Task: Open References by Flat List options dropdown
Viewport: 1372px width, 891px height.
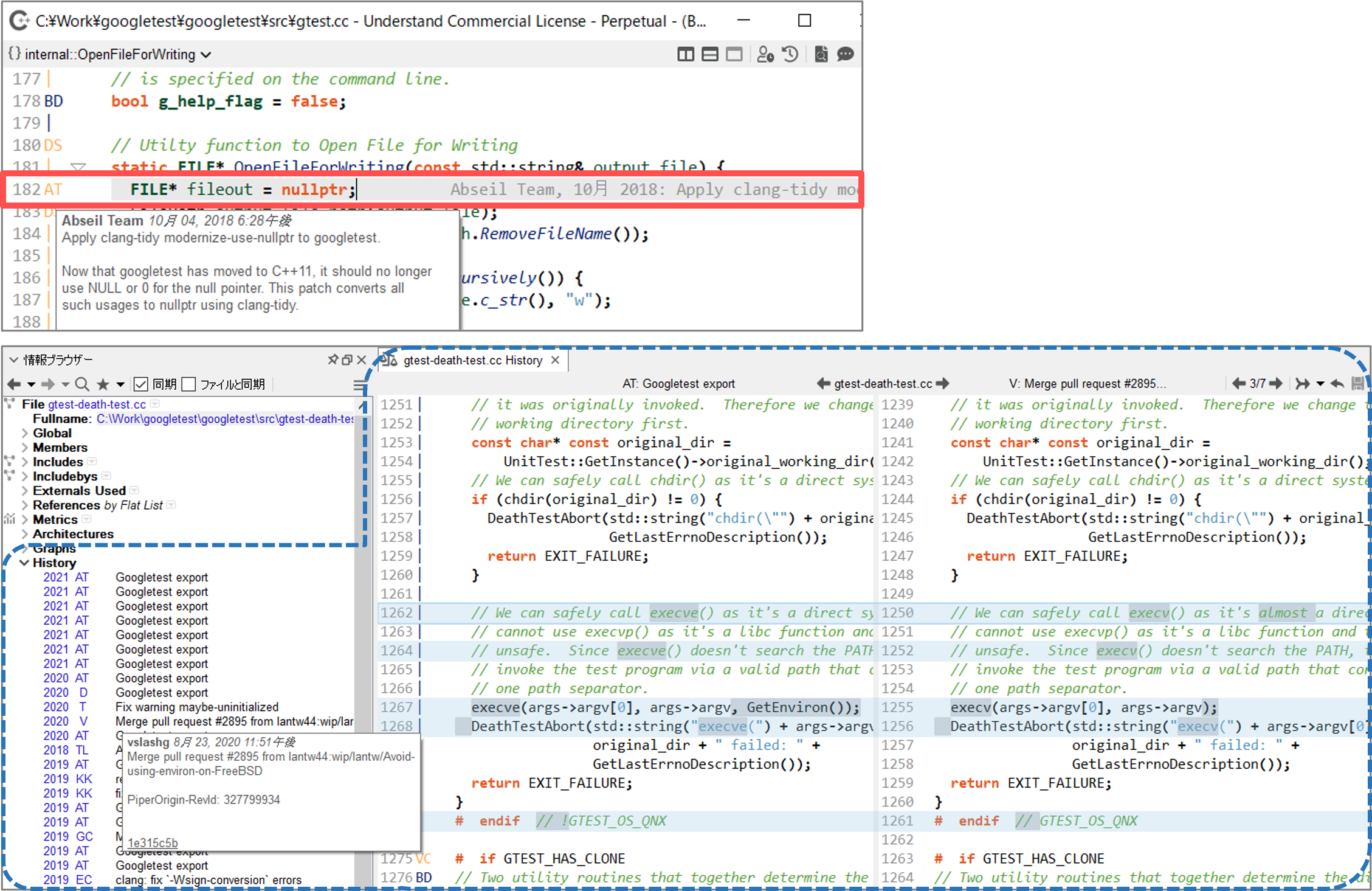Action: 171,505
